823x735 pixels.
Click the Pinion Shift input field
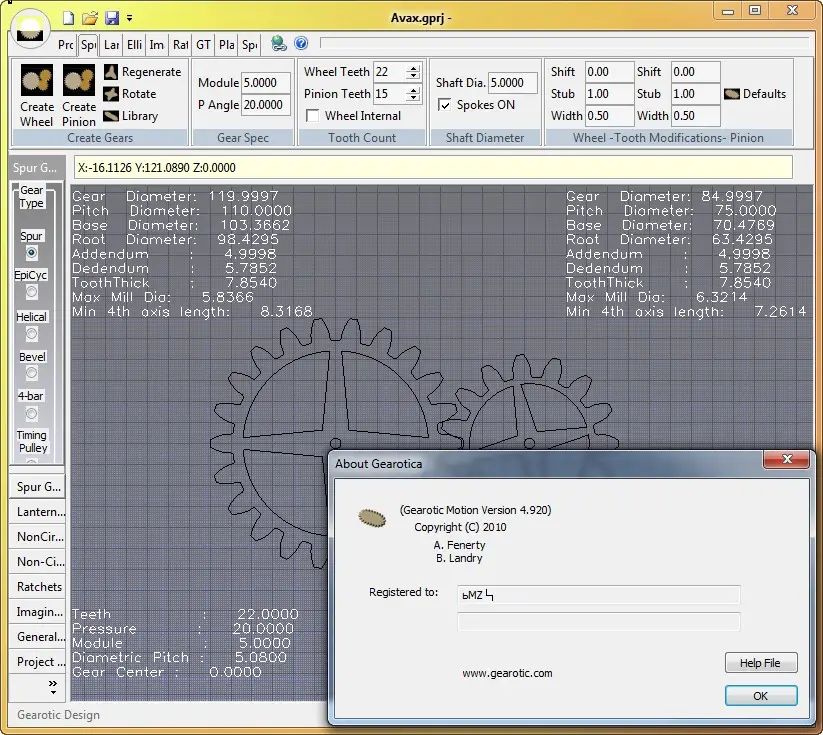[695, 72]
